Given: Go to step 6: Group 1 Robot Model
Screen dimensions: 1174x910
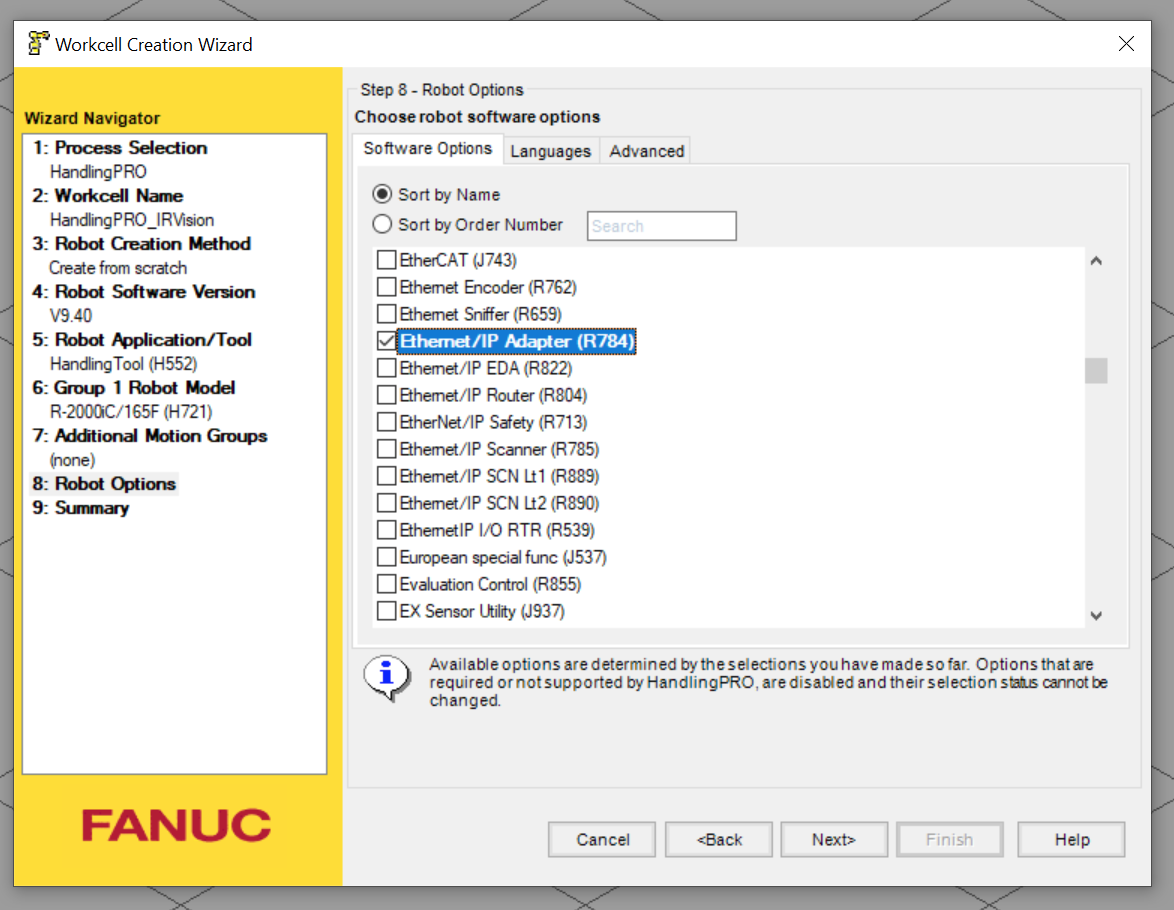Looking at the screenshot, I should 134,387.
